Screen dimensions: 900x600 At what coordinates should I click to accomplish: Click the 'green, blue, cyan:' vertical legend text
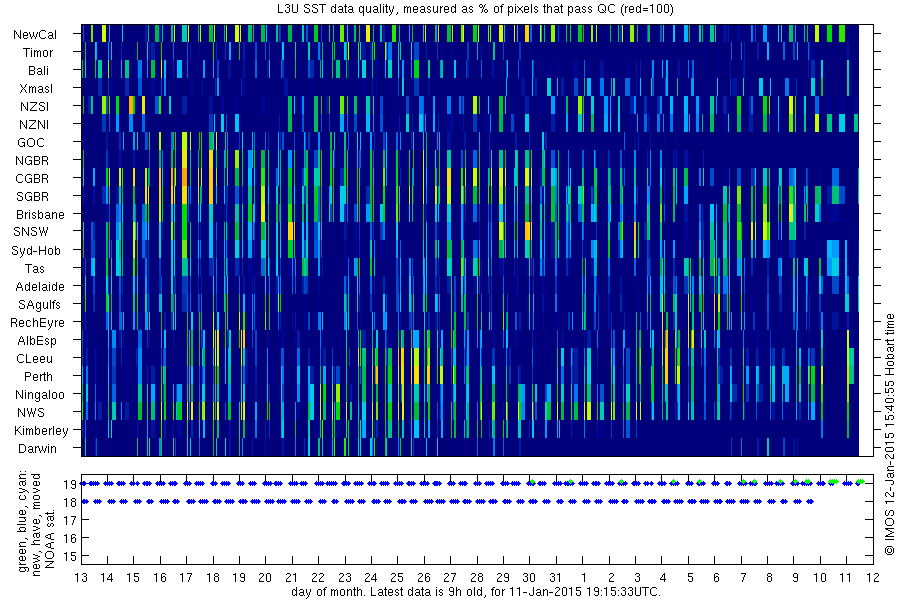click(x=23, y=521)
